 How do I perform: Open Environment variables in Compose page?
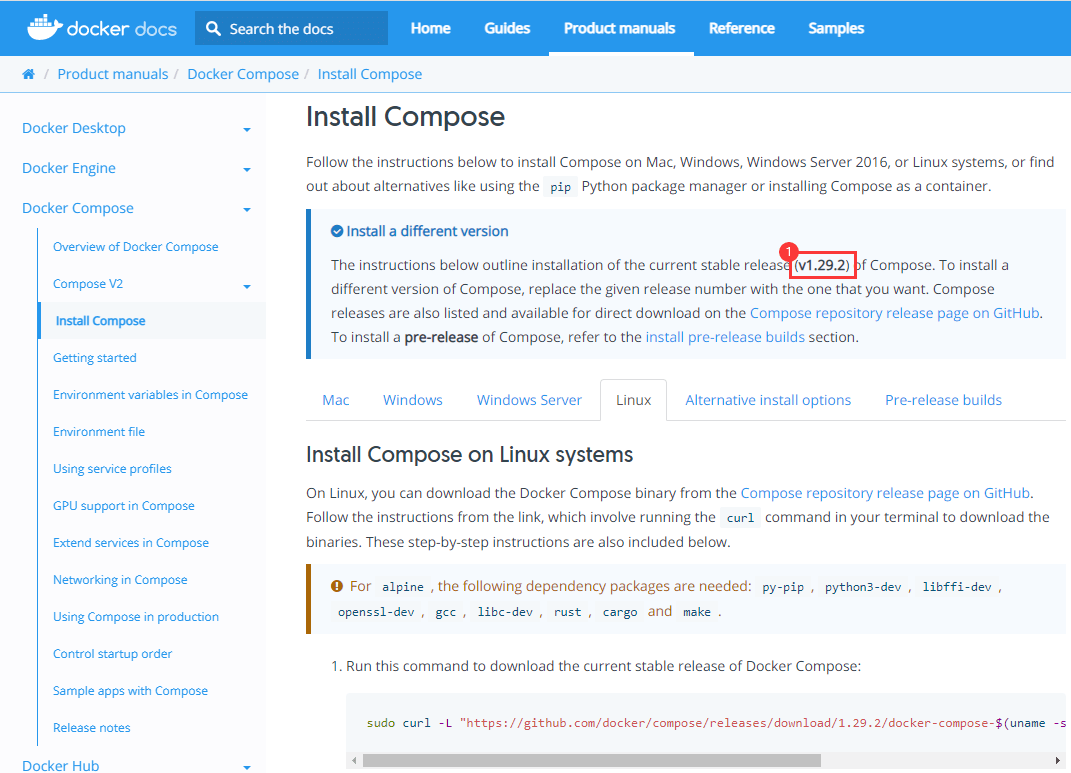point(150,394)
